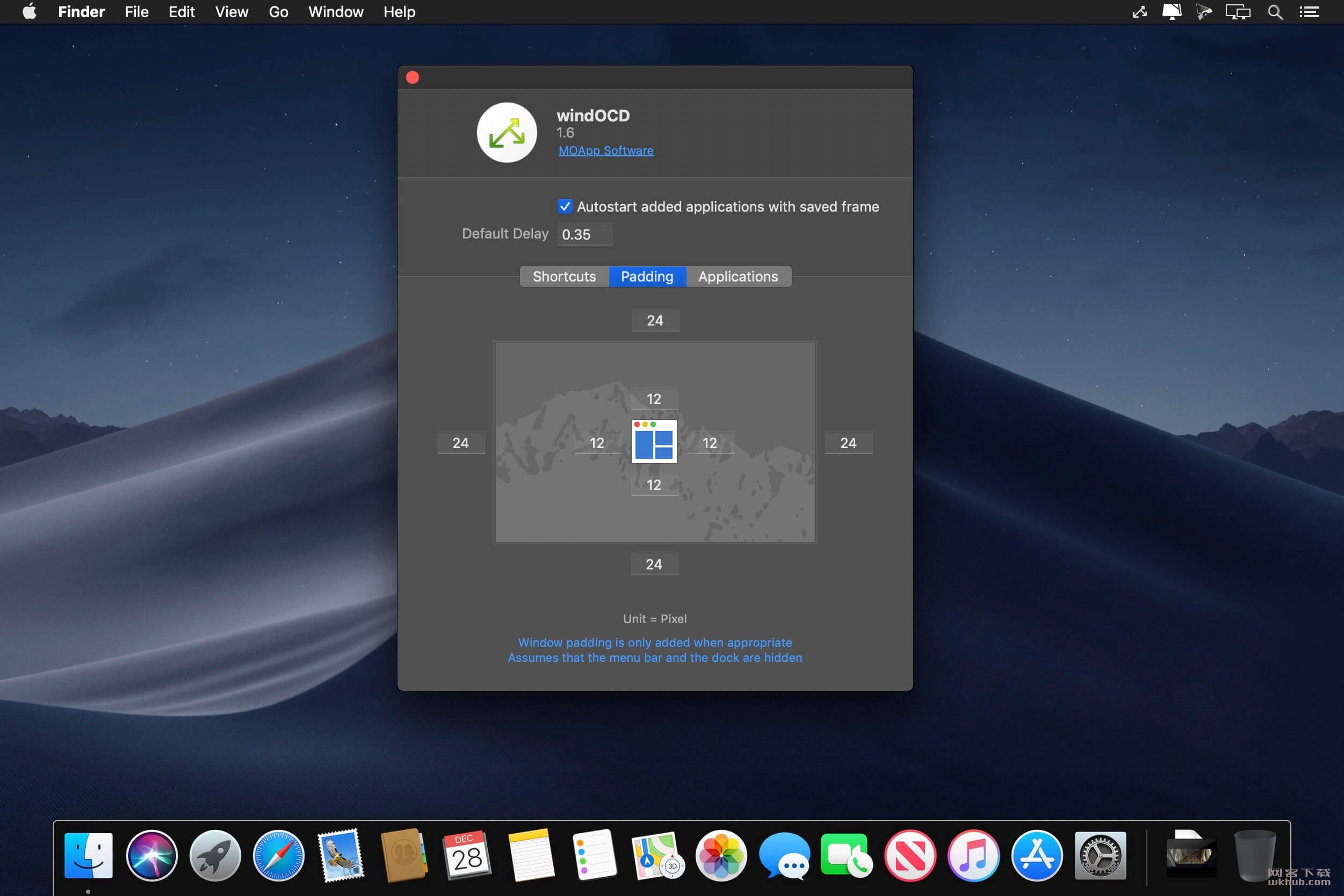Launch Siri from the dock
1344x896 pixels.
coord(152,855)
